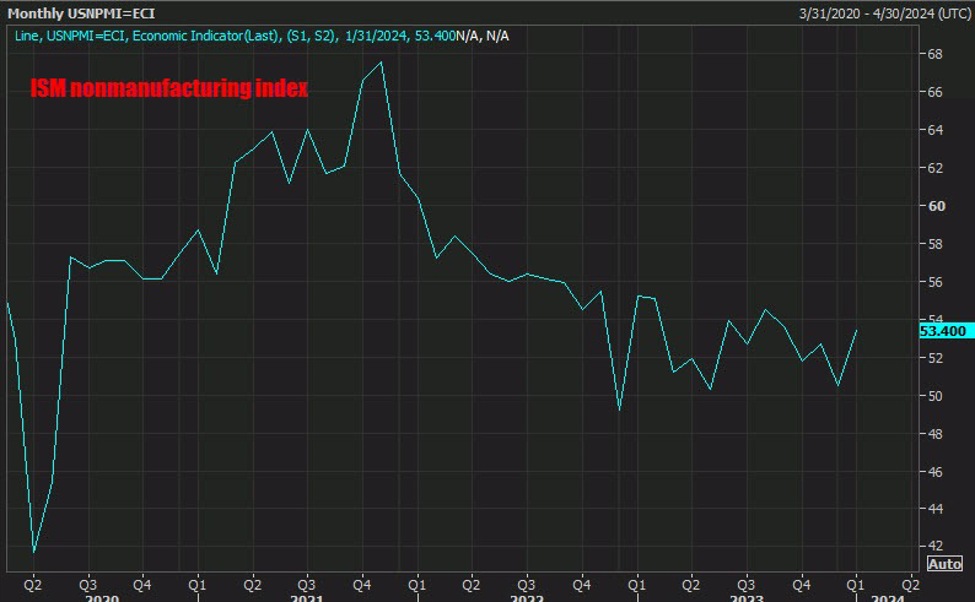Click the Auto scale button
The height and width of the screenshot is (602, 975).
pos(945,563)
